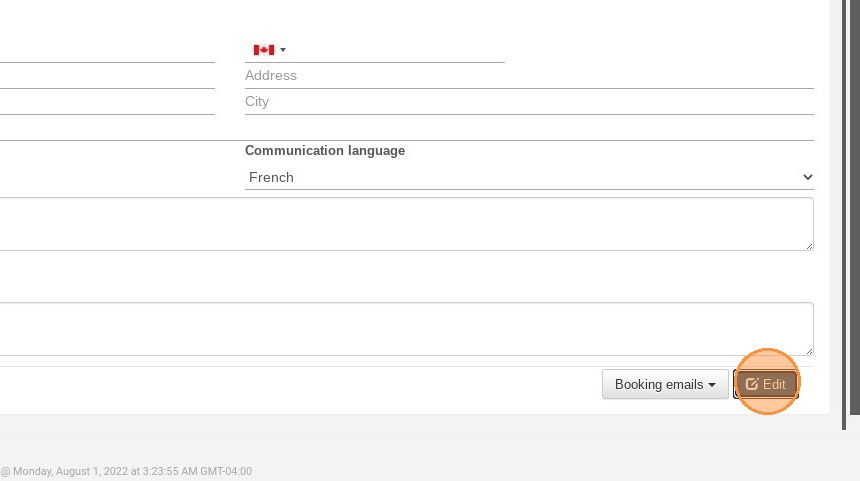
Task: Click the Canada flag country selector
Action: pos(269,50)
